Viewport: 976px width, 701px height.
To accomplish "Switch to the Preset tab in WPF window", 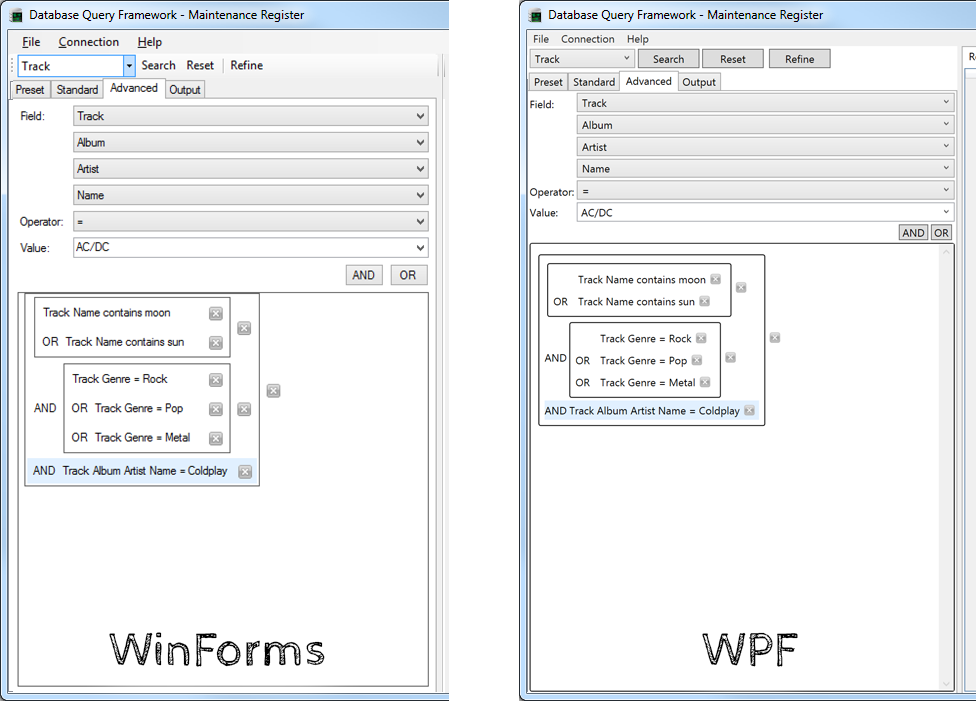I will [x=548, y=82].
